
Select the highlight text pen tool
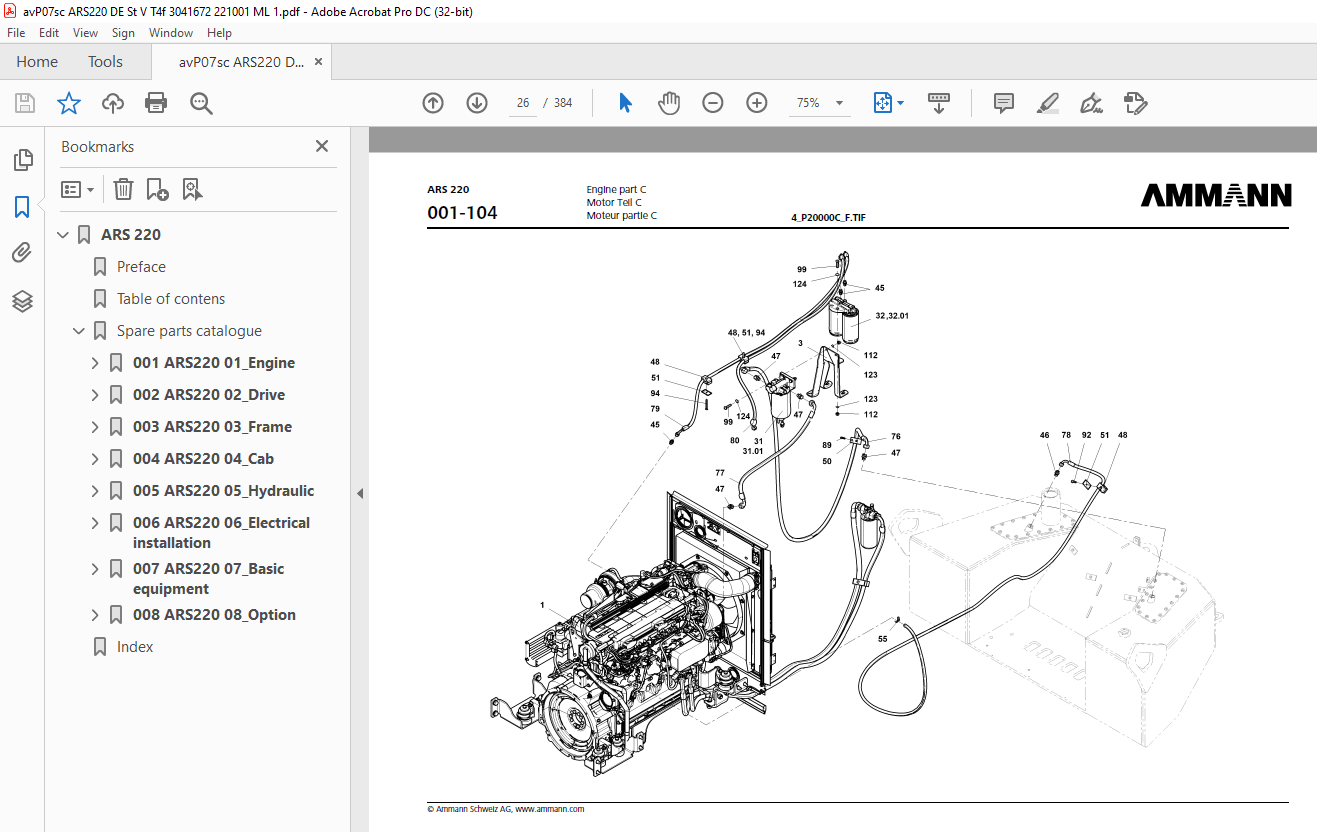[1048, 103]
